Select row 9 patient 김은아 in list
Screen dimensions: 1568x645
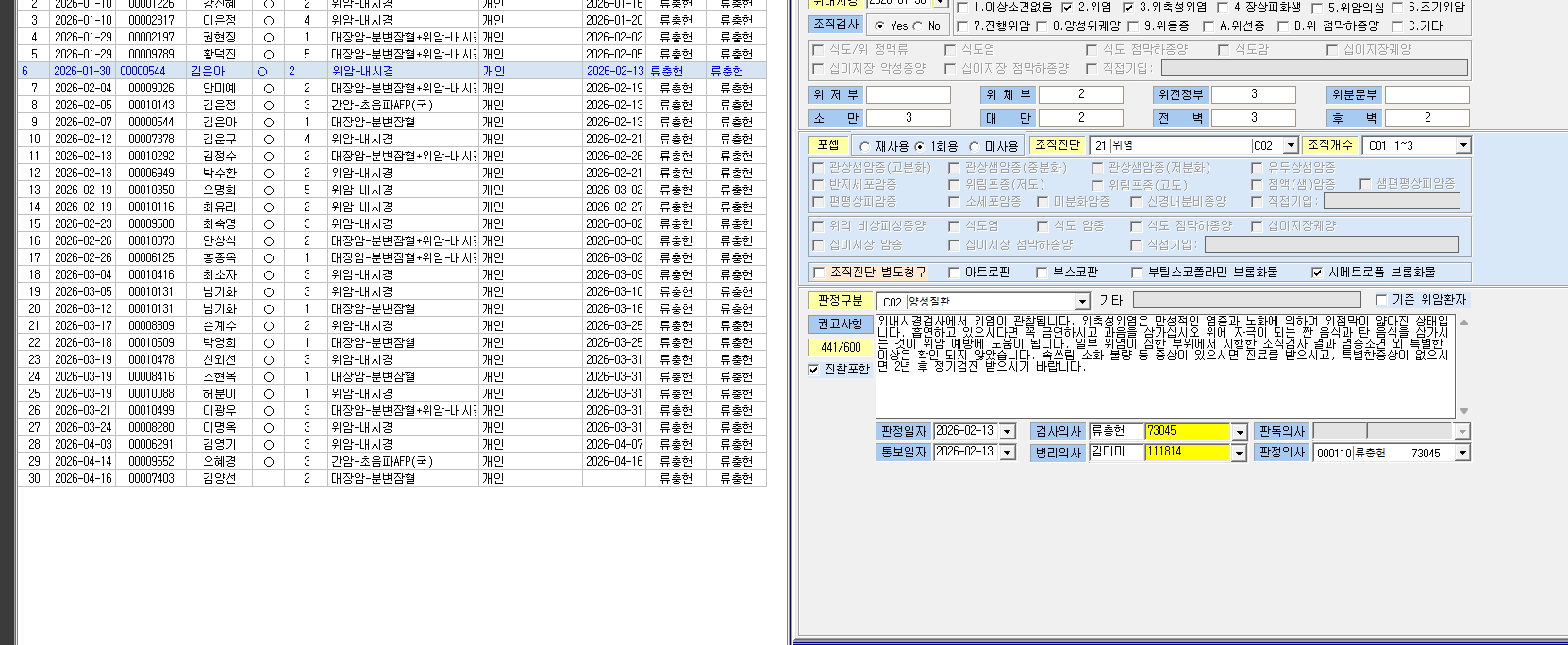392,122
